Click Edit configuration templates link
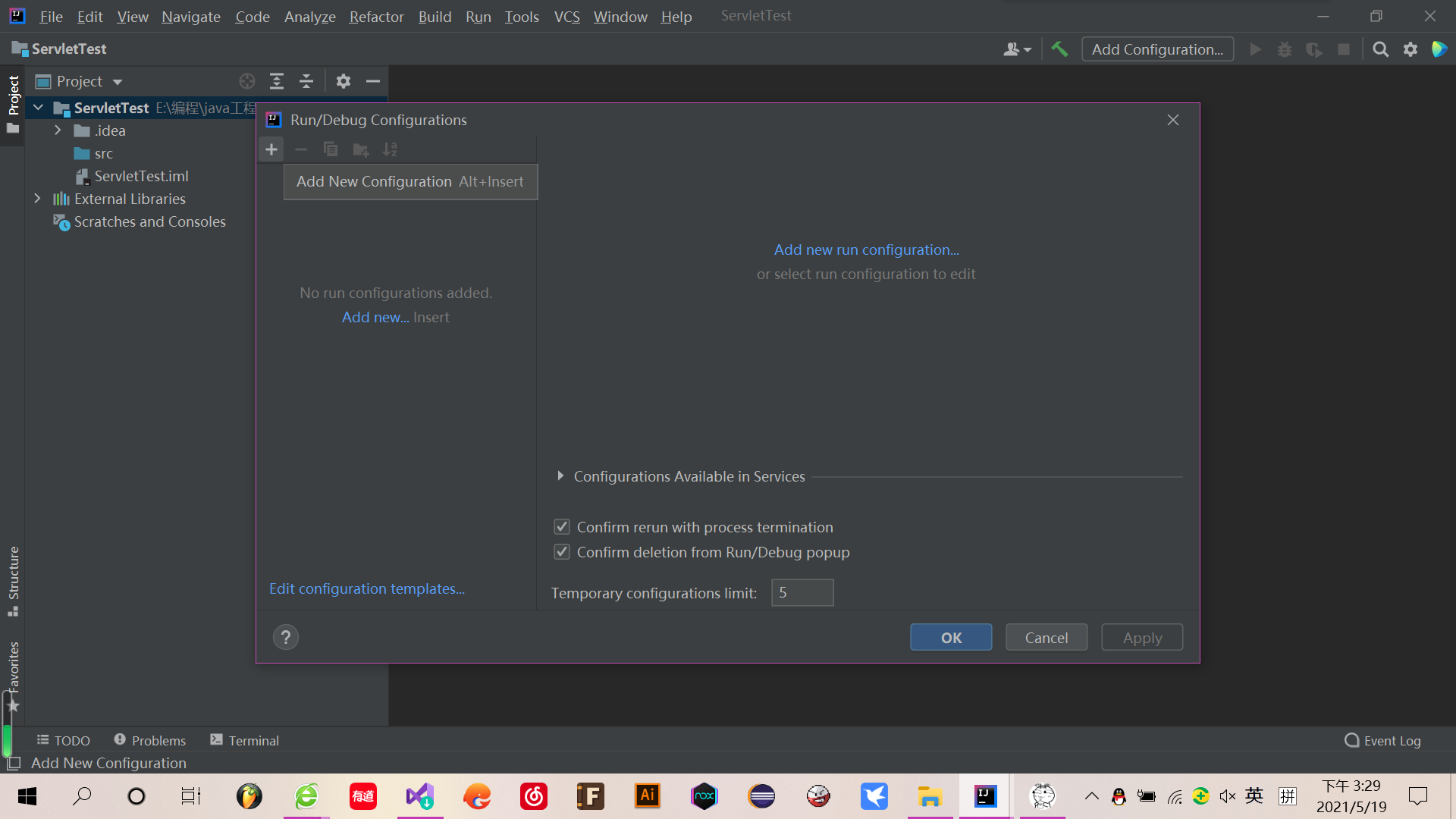The height and width of the screenshot is (819, 1456). tap(367, 588)
